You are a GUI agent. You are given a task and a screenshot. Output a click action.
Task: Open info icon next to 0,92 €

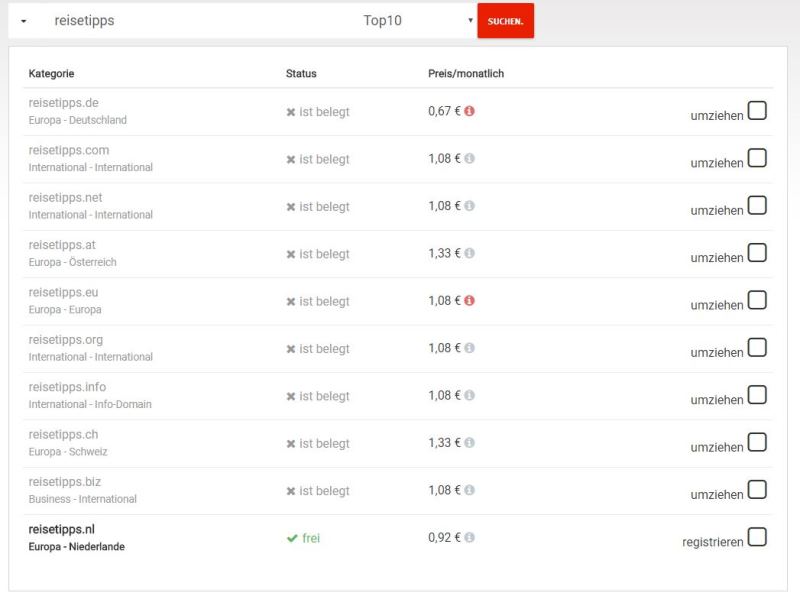tap(469, 537)
